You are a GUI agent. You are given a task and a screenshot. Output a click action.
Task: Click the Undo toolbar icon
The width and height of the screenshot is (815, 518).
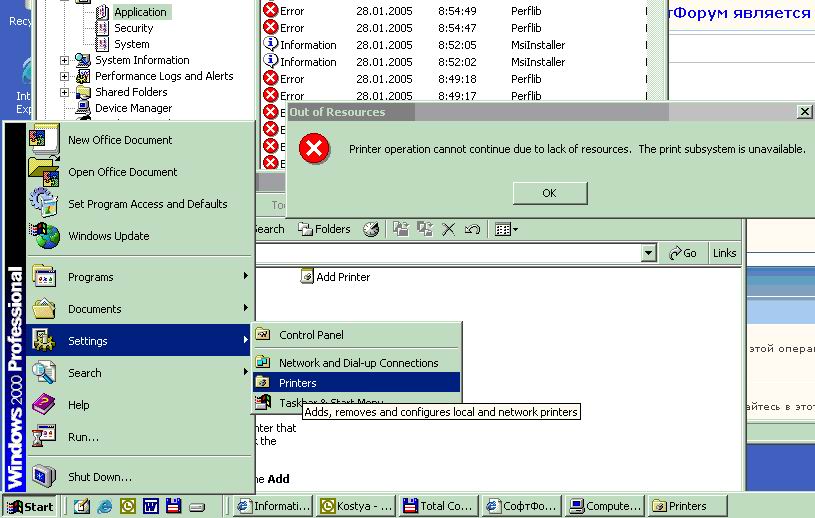(472, 229)
